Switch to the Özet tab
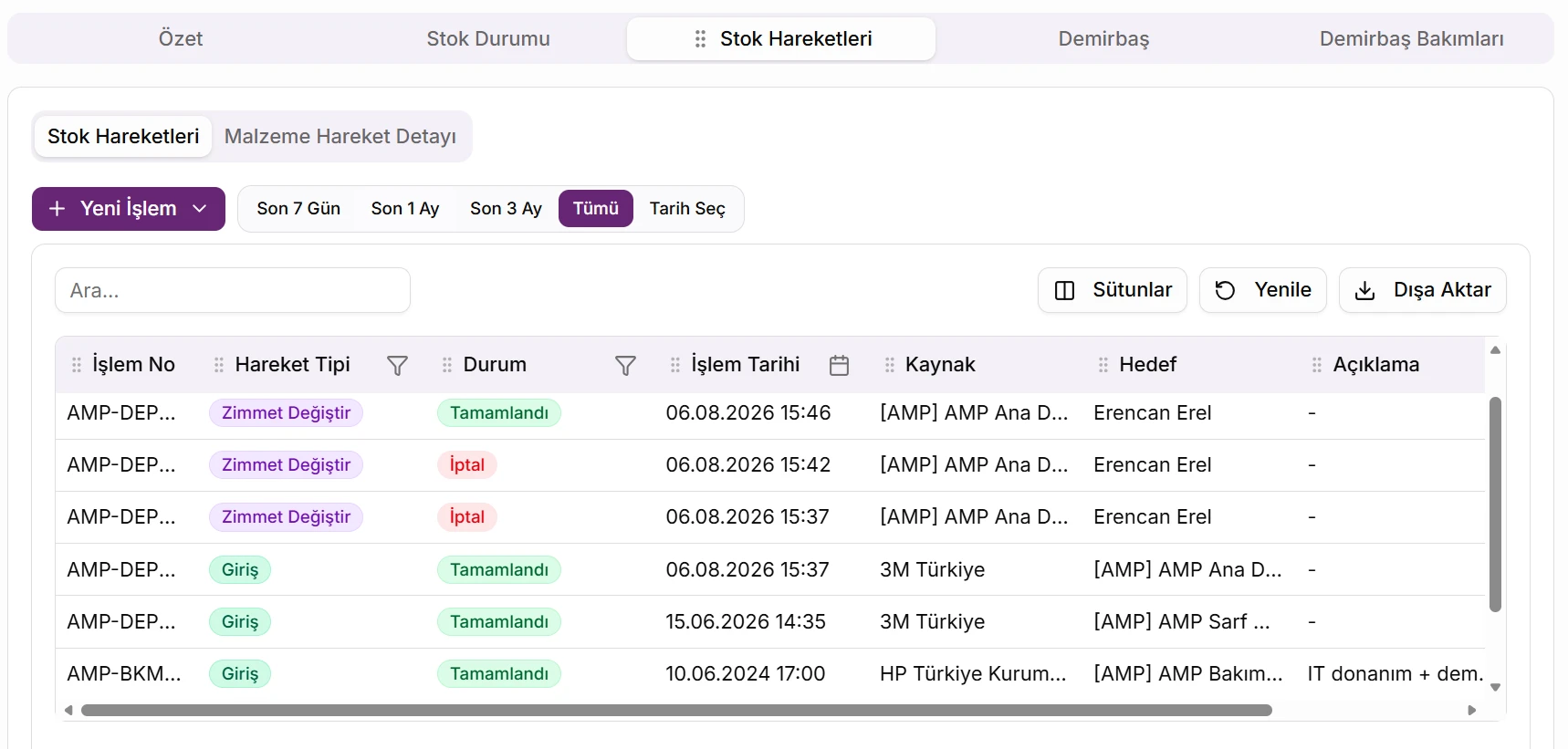Viewport: 1568px width, 749px height. pyautogui.click(x=181, y=38)
